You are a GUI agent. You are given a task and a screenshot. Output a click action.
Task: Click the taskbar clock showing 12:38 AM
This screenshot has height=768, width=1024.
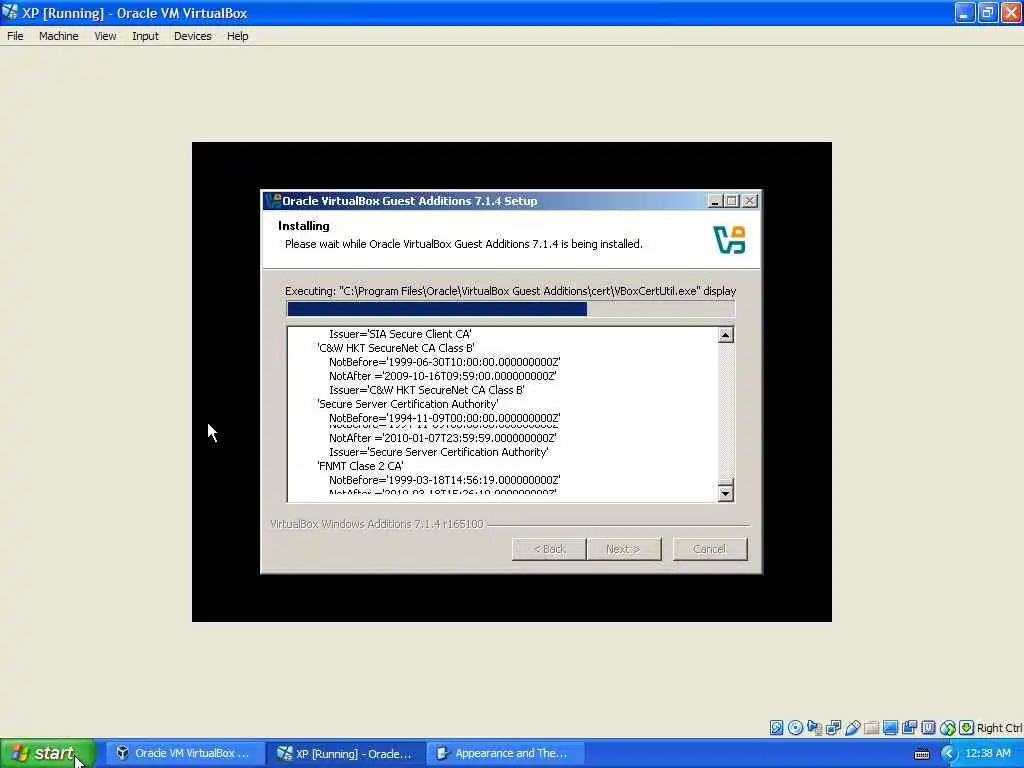click(x=987, y=754)
